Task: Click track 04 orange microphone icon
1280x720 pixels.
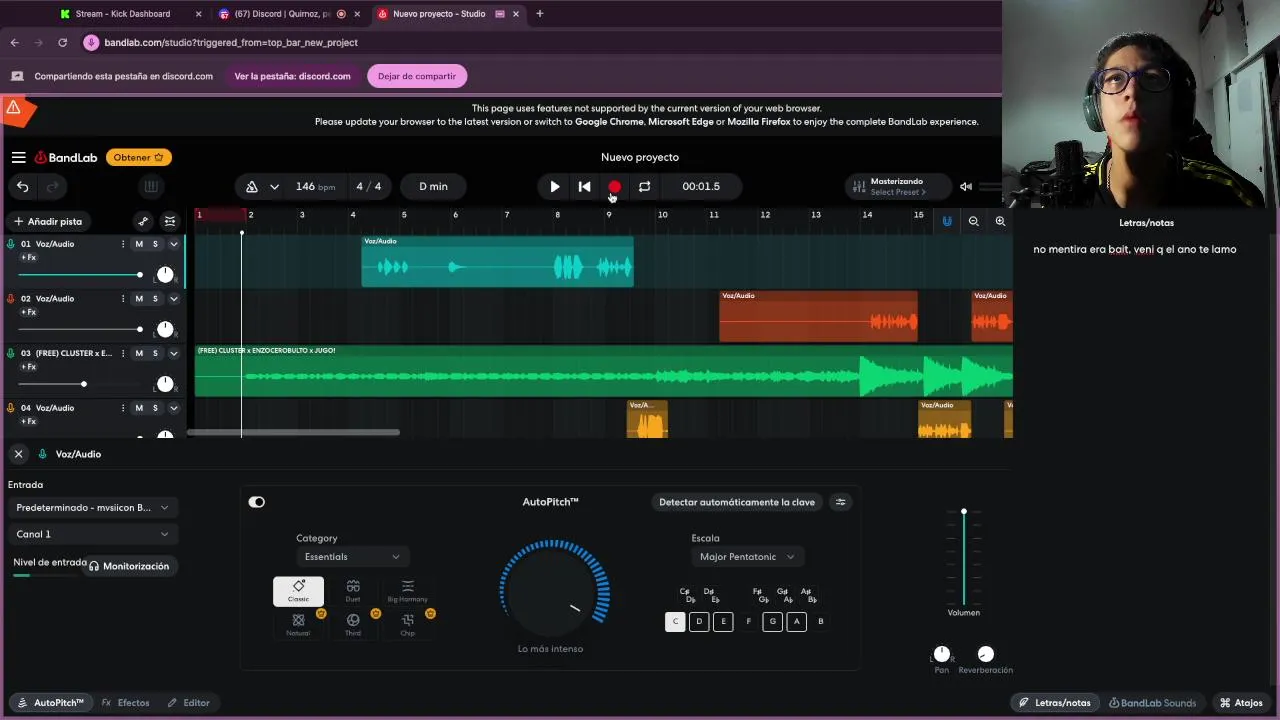Action: click(11, 408)
